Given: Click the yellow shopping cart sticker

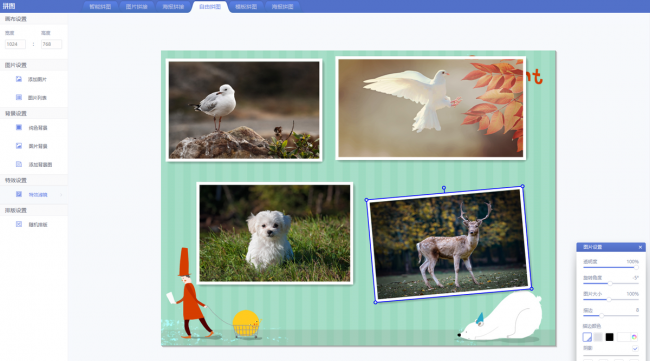Looking at the screenshot, I should point(246,324).
